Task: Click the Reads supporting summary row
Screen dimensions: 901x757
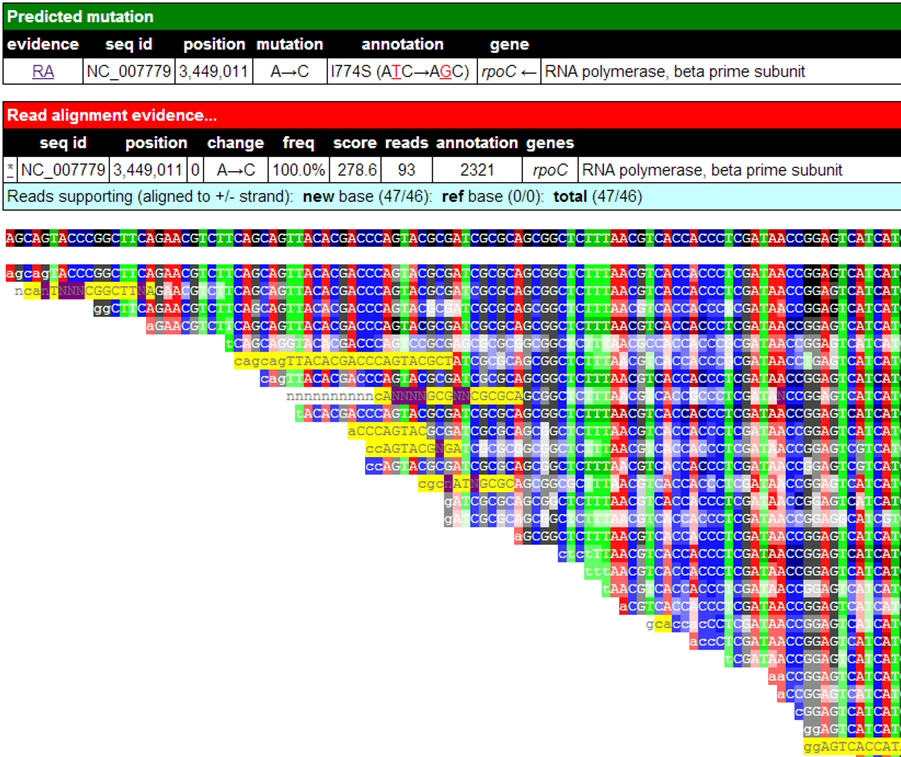Action: (325, 197)
